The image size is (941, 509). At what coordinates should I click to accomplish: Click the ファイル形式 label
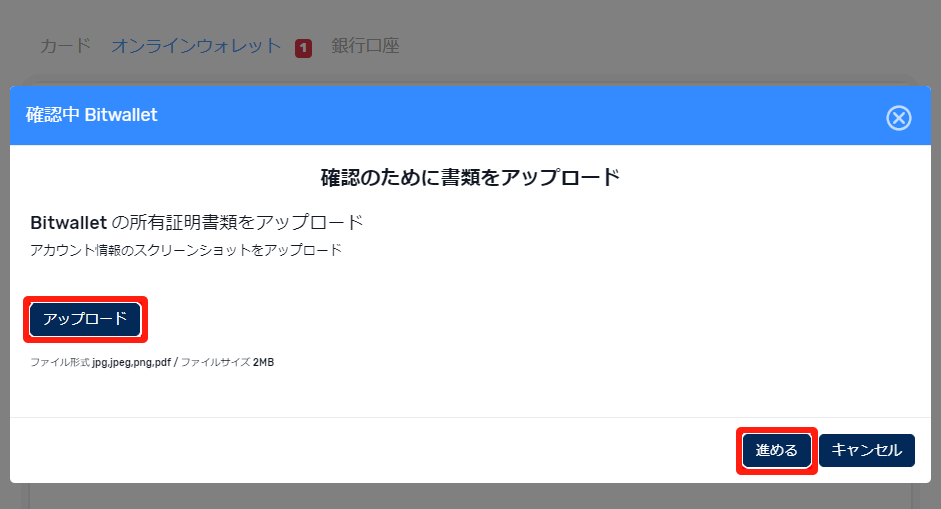(60, 362)
